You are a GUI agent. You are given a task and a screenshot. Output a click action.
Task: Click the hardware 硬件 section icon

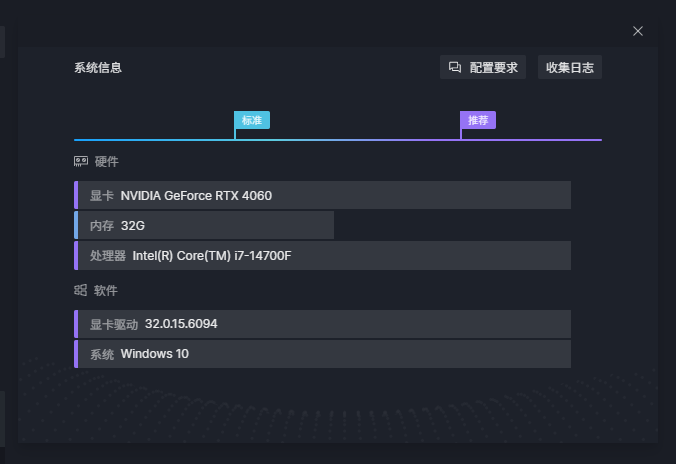(x=81, y=162)
